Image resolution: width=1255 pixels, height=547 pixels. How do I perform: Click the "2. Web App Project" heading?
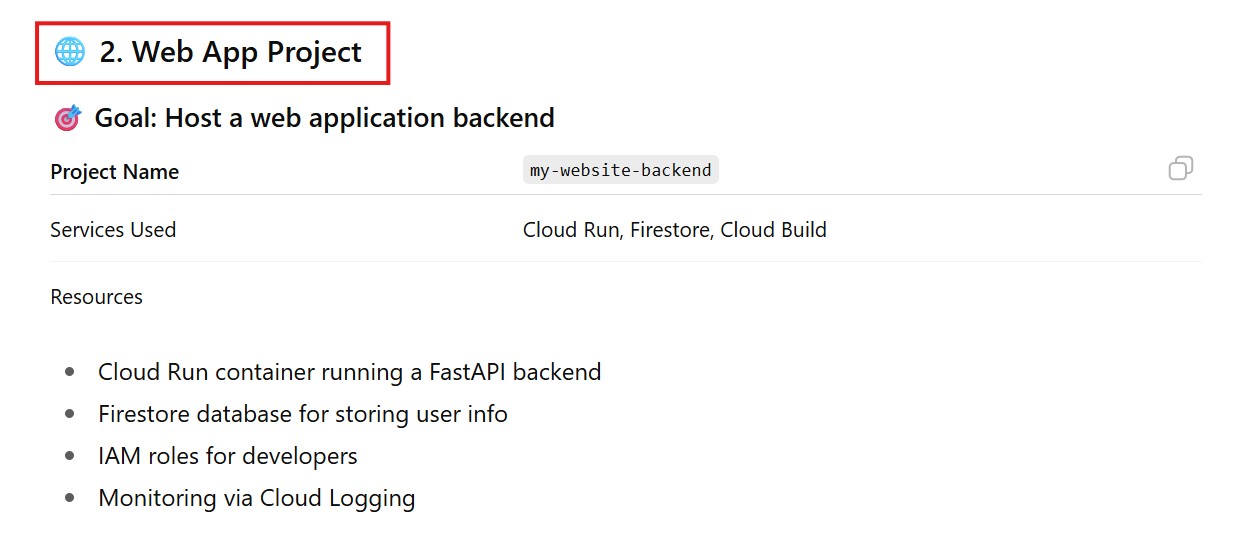tap(230, 52)
